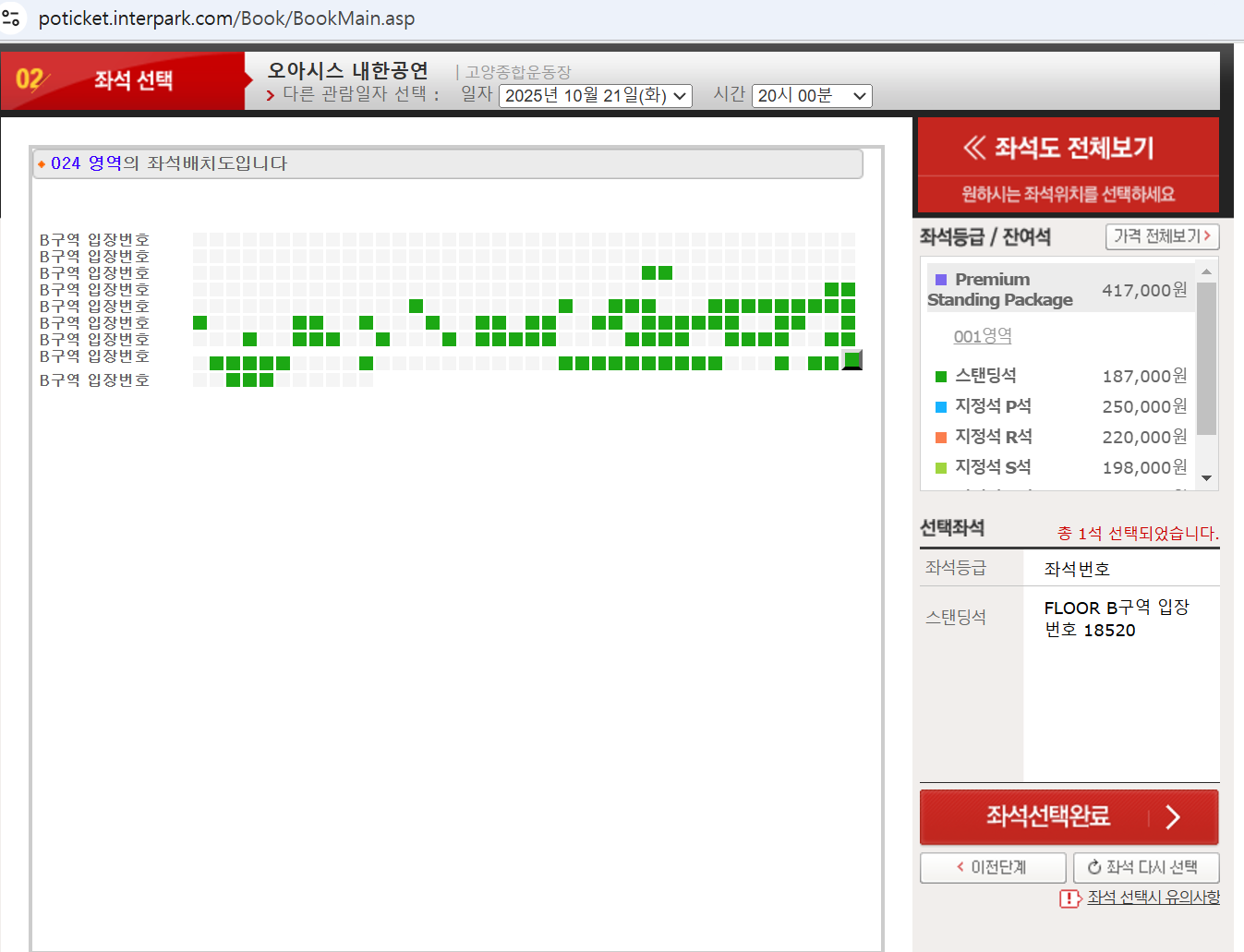
Task: Click the purple Premium color swatch
Action: [x=941, y=280]
